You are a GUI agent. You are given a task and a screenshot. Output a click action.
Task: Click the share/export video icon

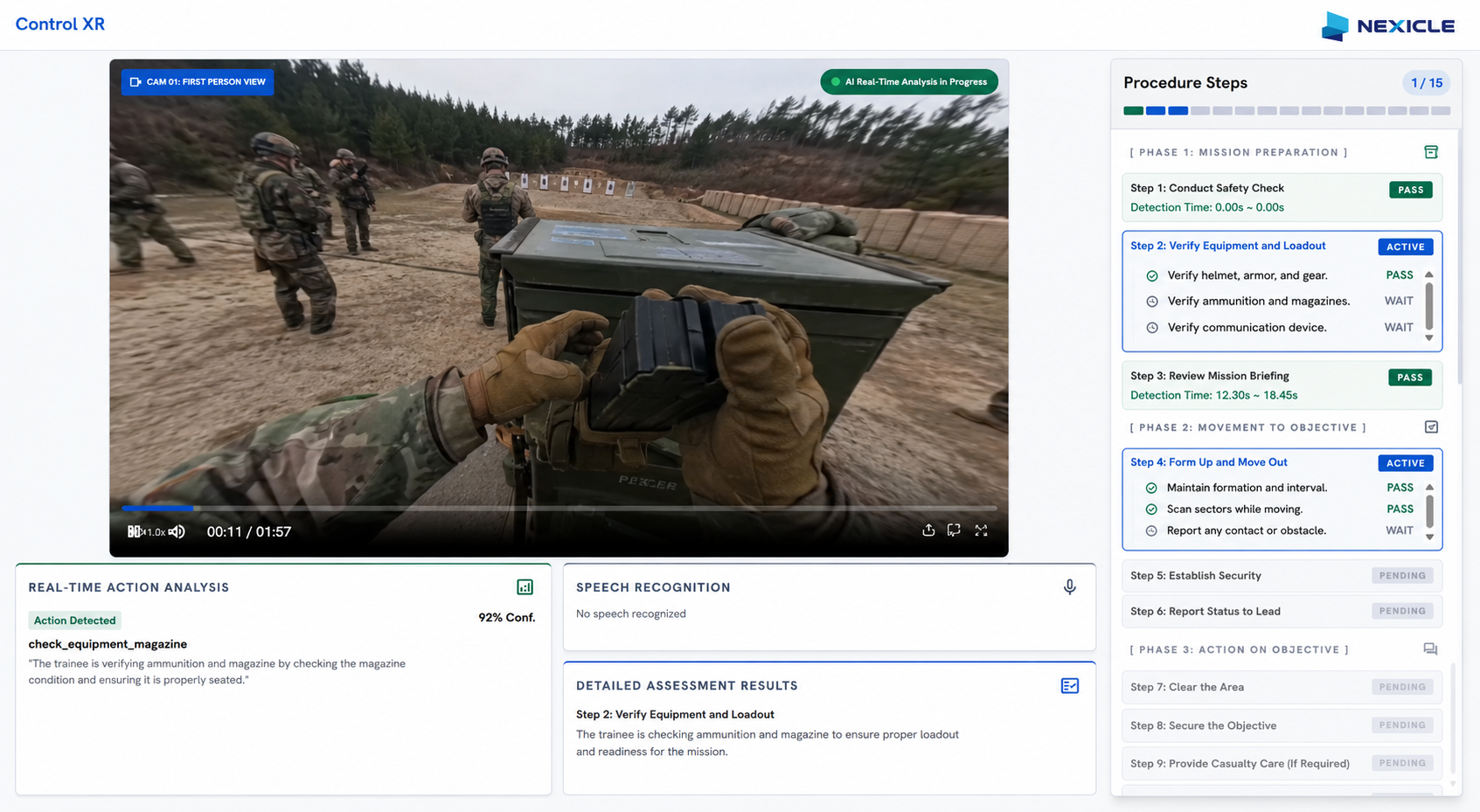pyautogui.click(x=928, y=530)
